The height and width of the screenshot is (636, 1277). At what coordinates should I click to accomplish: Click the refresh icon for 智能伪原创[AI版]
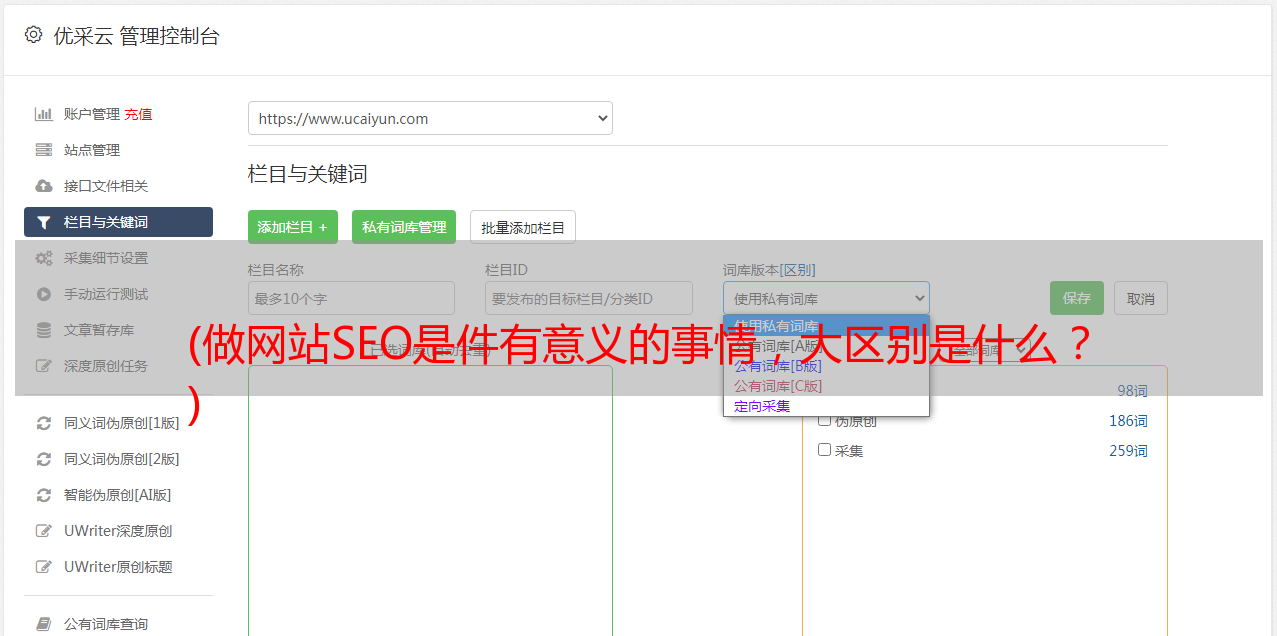[x=43, y=495]
